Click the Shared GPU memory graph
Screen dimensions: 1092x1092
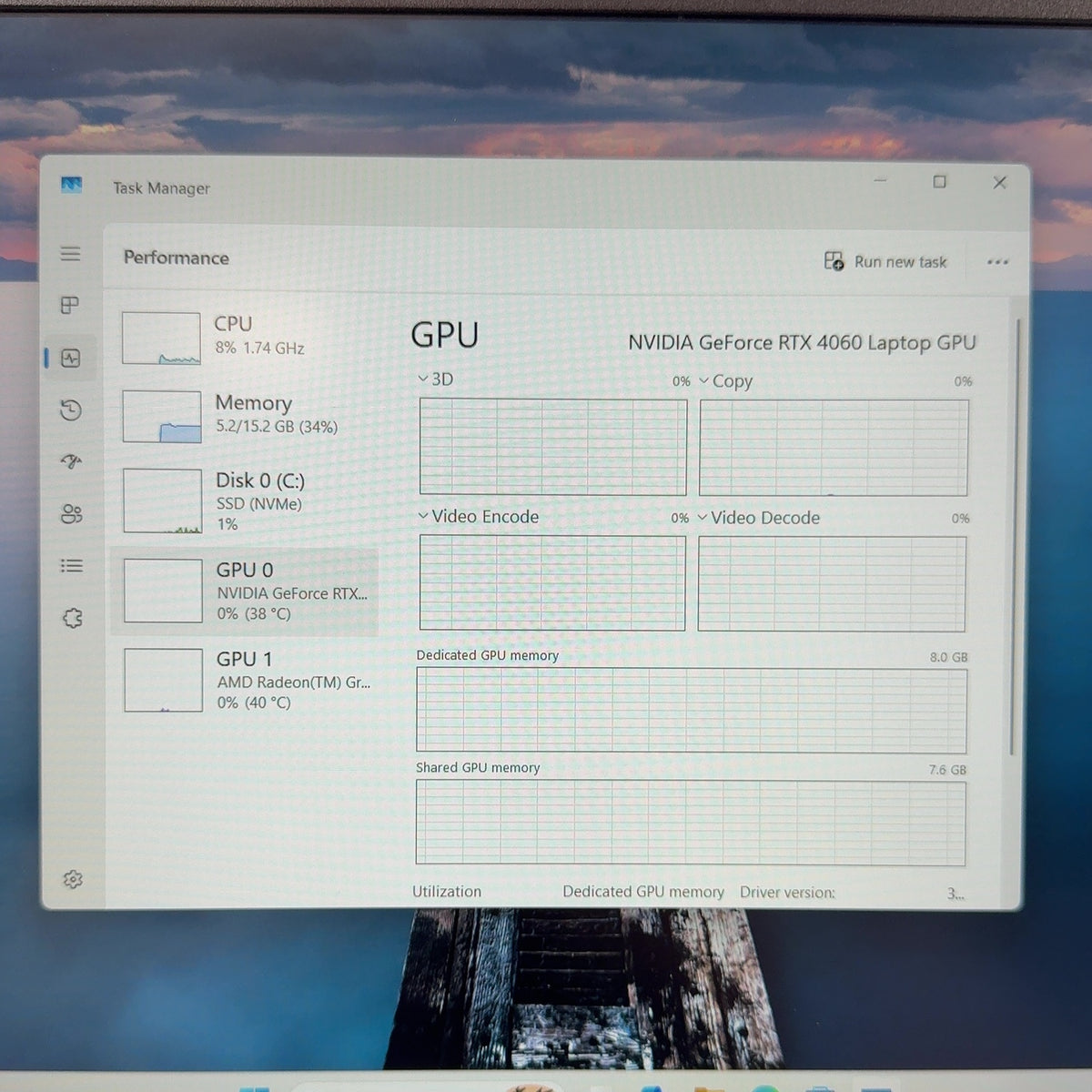(x=691, y=823)
